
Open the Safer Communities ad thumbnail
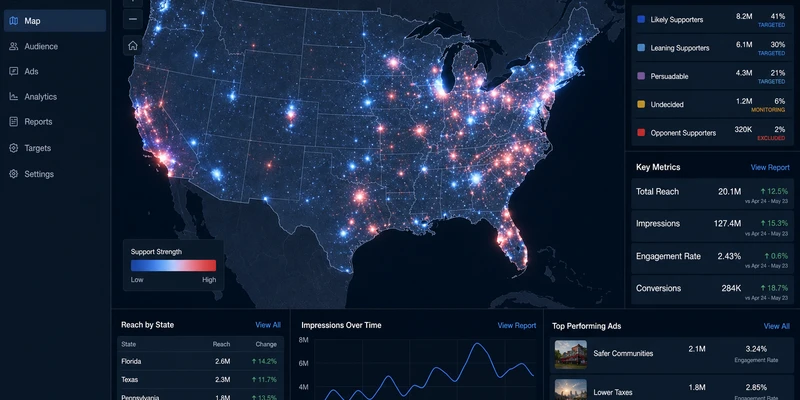tap(570, 354)
